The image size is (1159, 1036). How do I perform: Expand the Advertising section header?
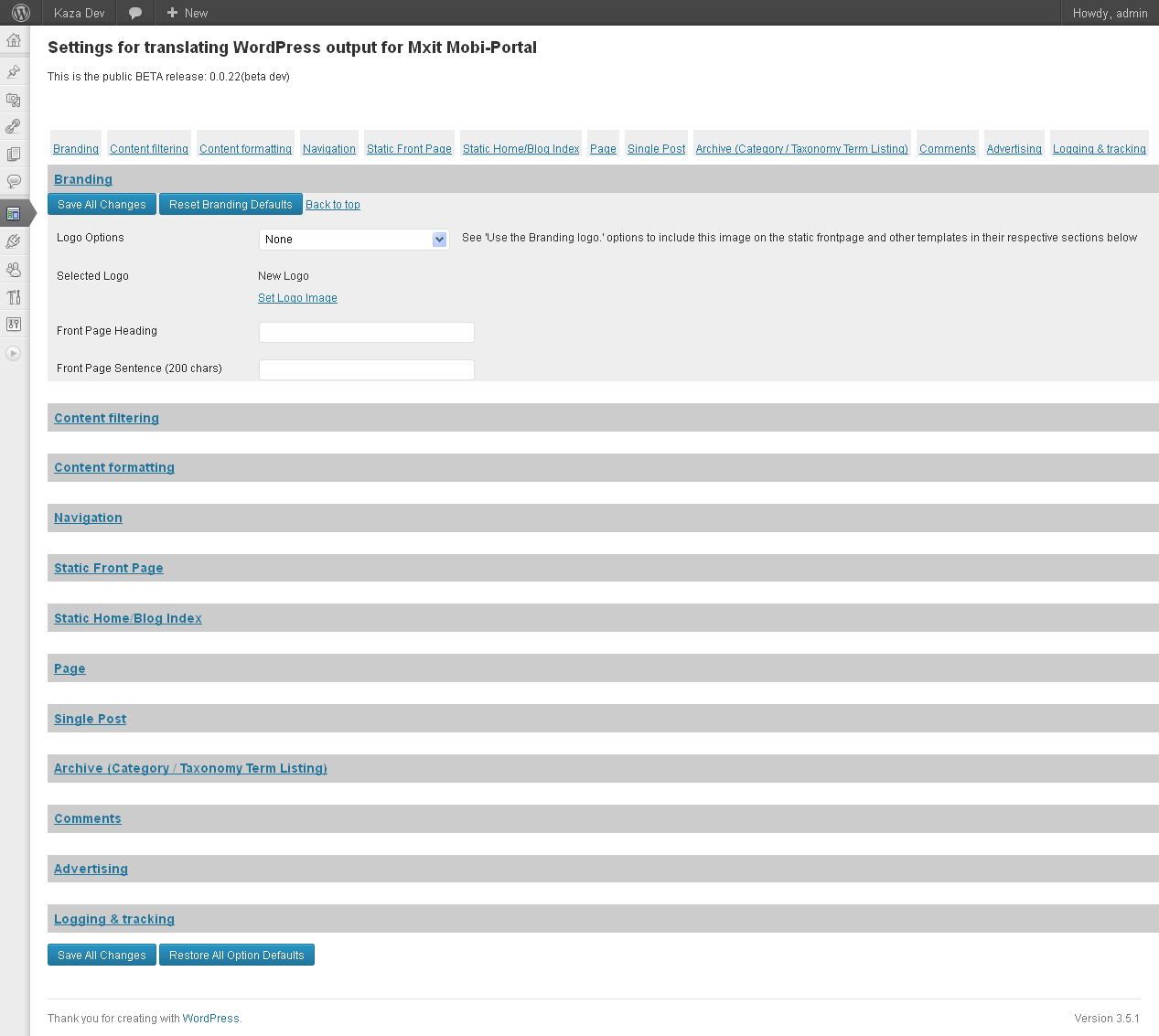[91, 869]
